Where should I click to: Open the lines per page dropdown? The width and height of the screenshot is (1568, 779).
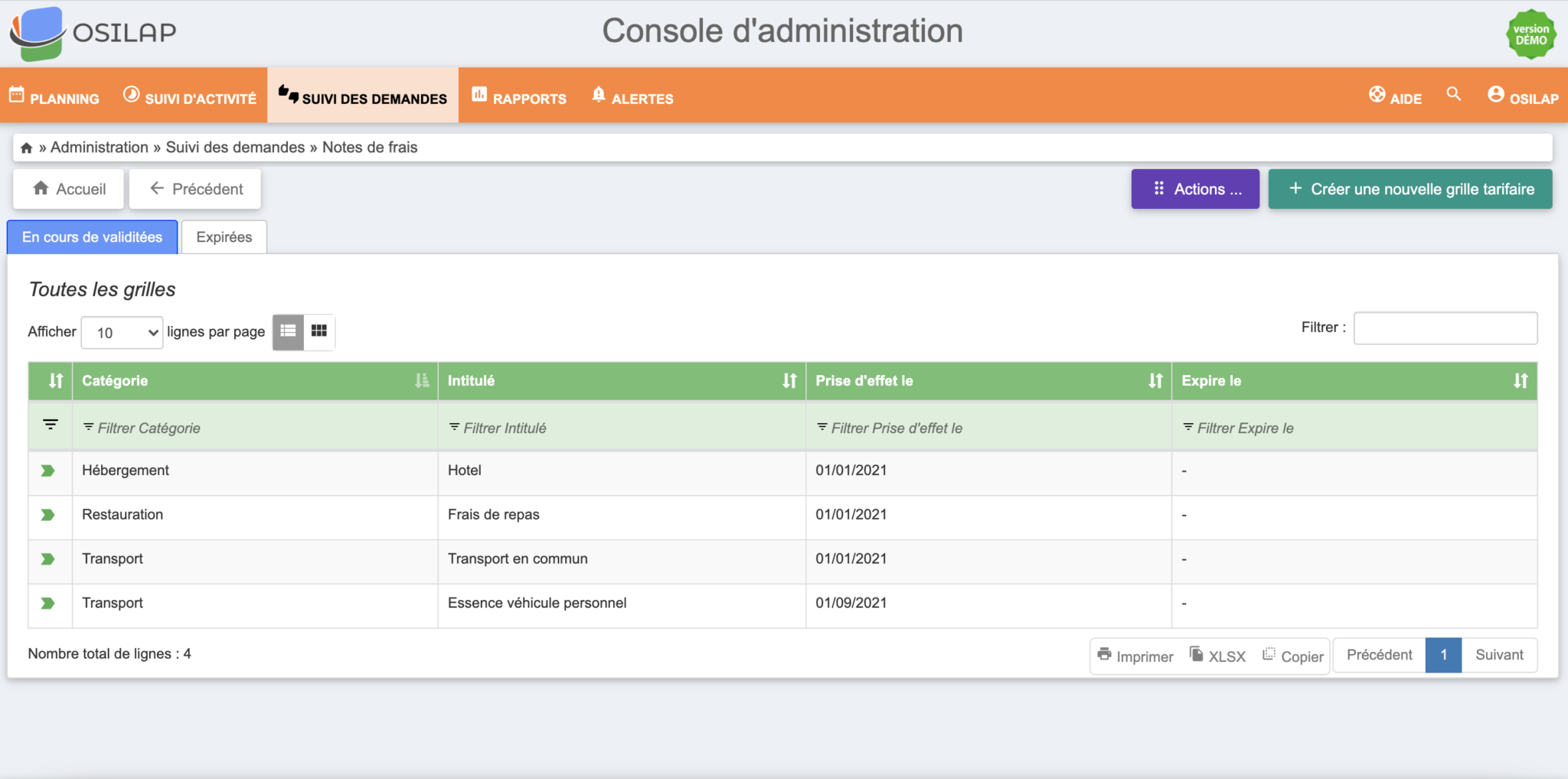click(x=122, y=332)
